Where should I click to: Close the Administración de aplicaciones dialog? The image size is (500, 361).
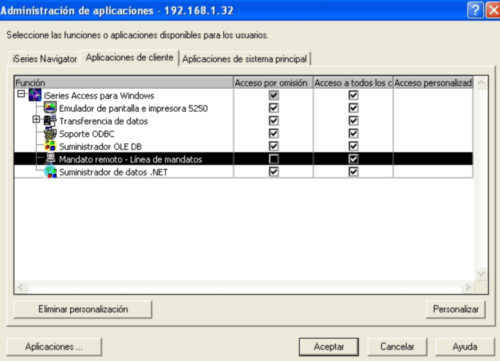pos(493,10)
